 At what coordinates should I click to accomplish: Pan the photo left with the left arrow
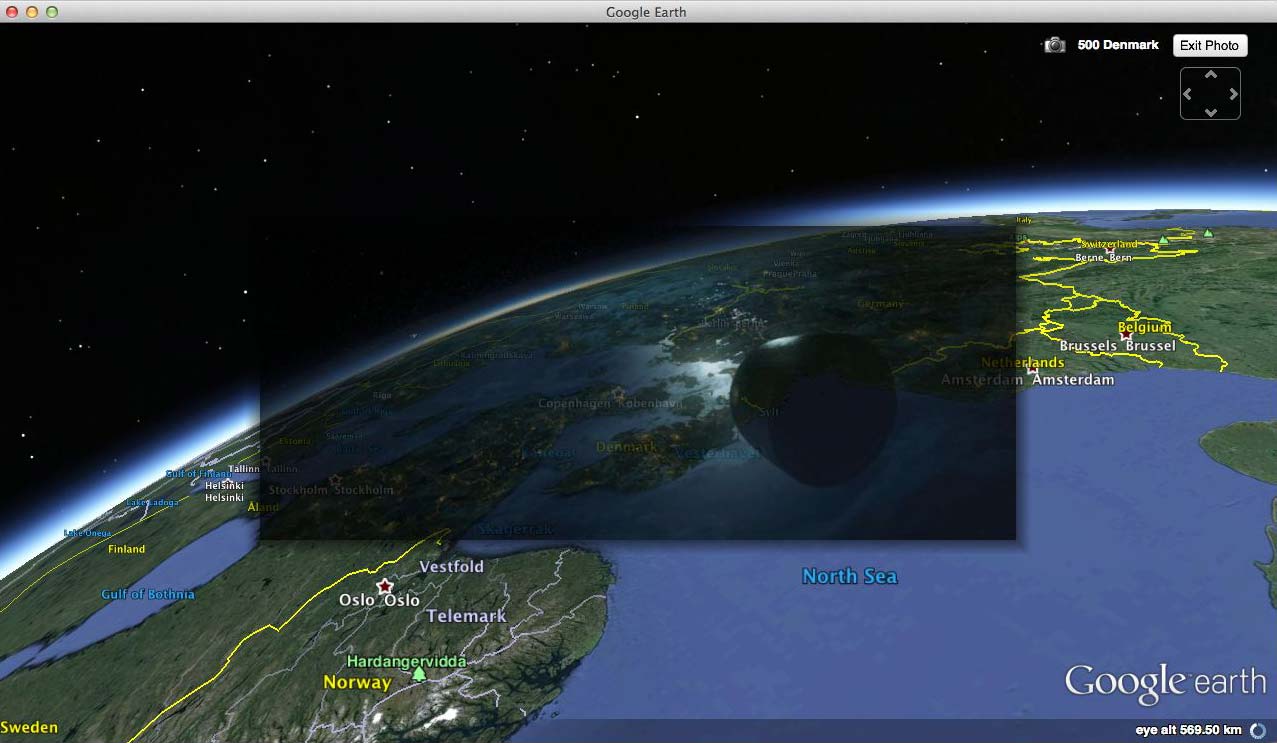pos(1188,94)
